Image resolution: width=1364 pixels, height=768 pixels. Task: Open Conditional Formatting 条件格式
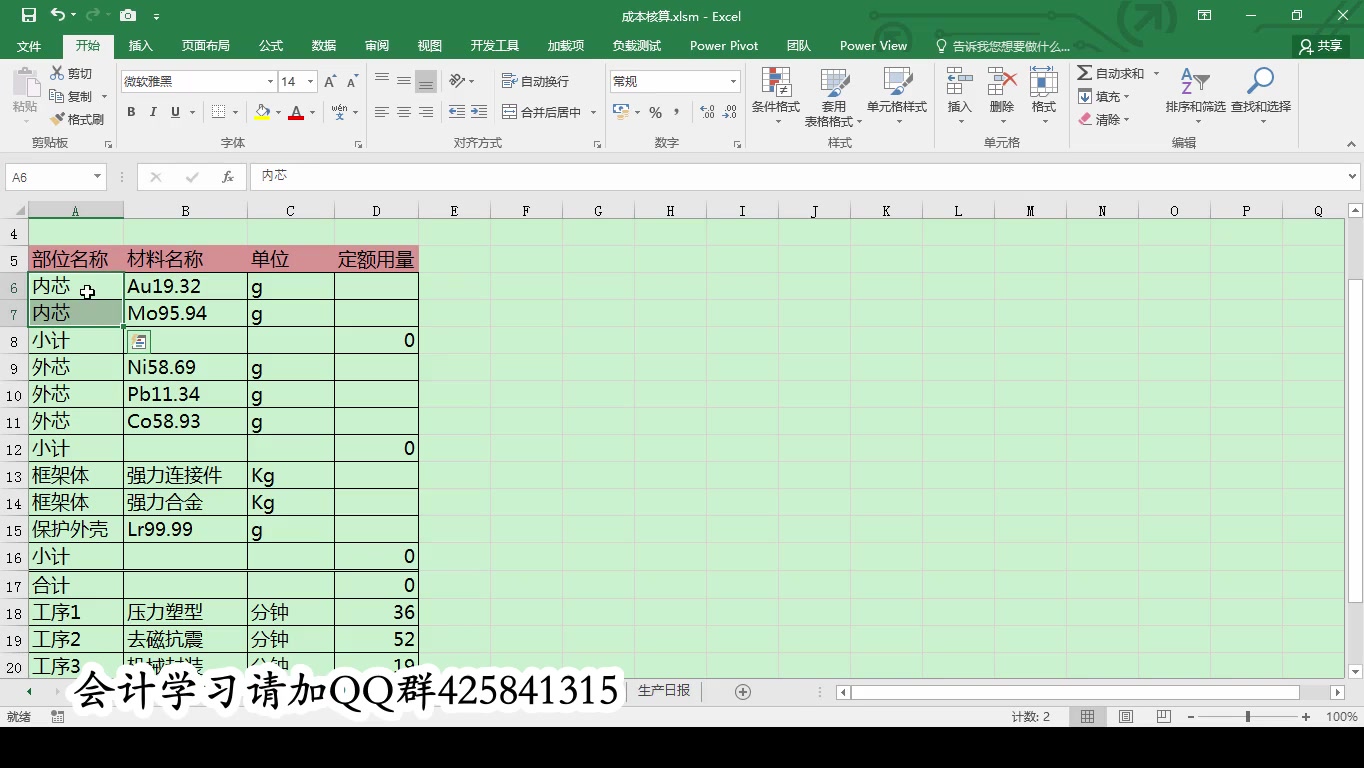tap(776, 97)
